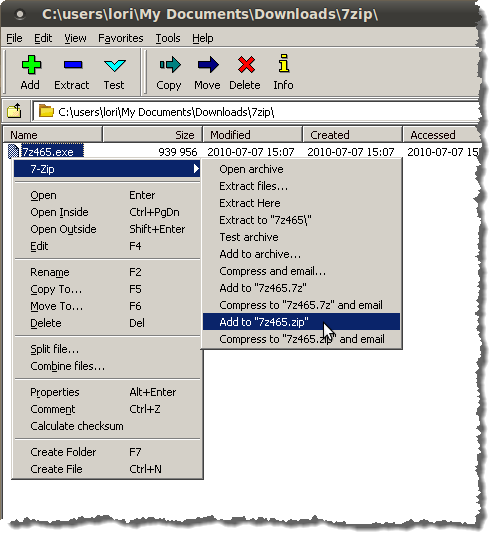Open the Favorites menu
Image resolution: width=497 pixels, height=539 pixels.
point(121,38)
